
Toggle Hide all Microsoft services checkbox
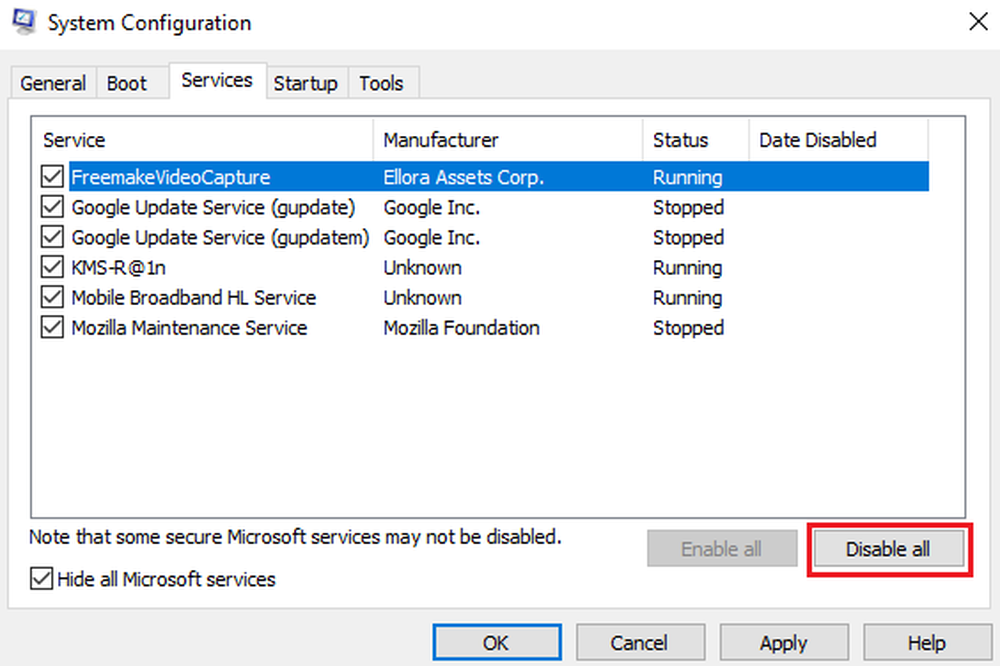click(41, 579)
